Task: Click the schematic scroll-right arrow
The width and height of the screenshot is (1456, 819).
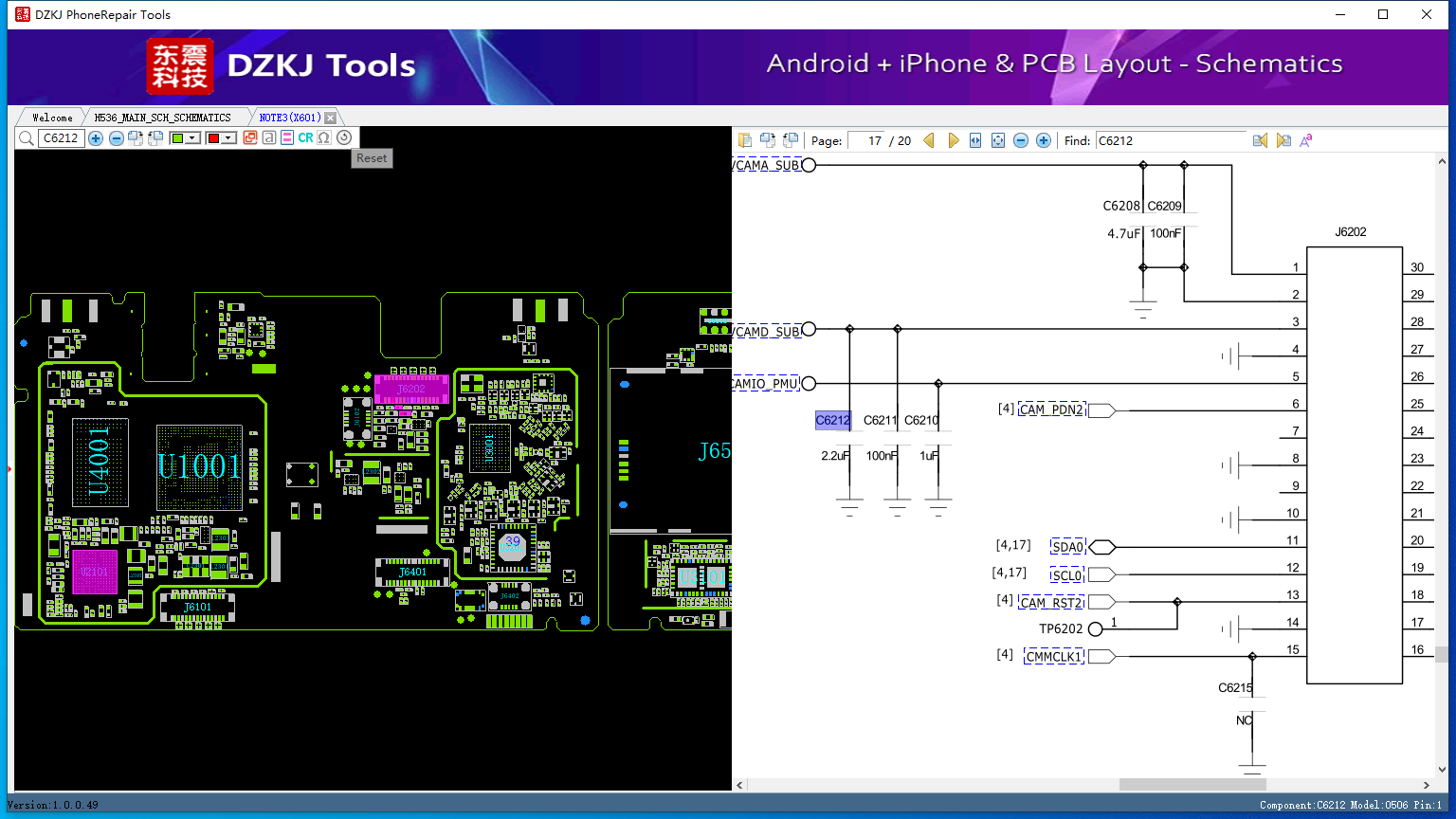Action: 1427,785
